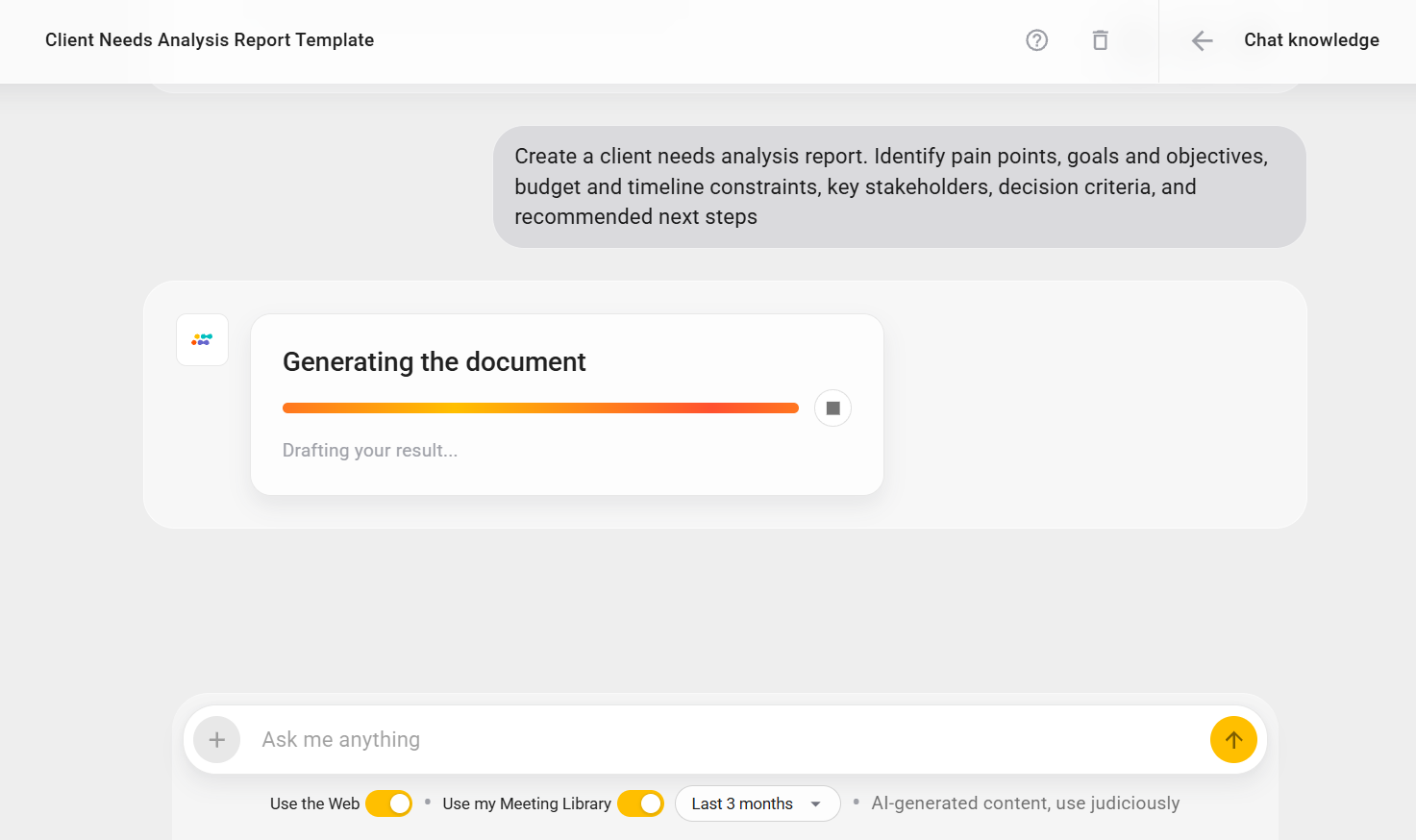Click the Client Needs Analysis Report Template title

click(209, 40)
